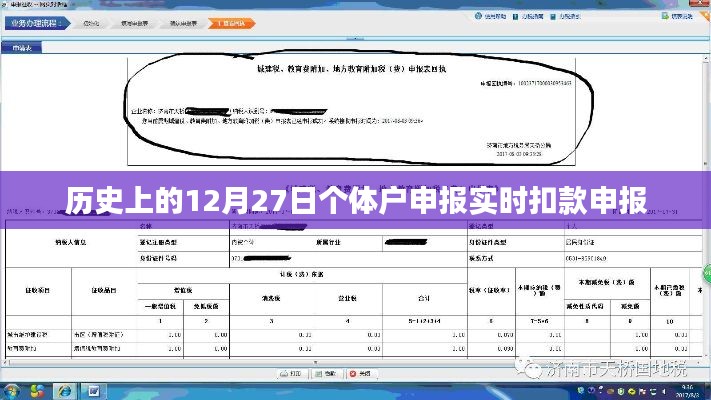711x400 pixels.
Task: Click the 一般增值税 column header
Action: pyautogui.click(x=161, y=307)
